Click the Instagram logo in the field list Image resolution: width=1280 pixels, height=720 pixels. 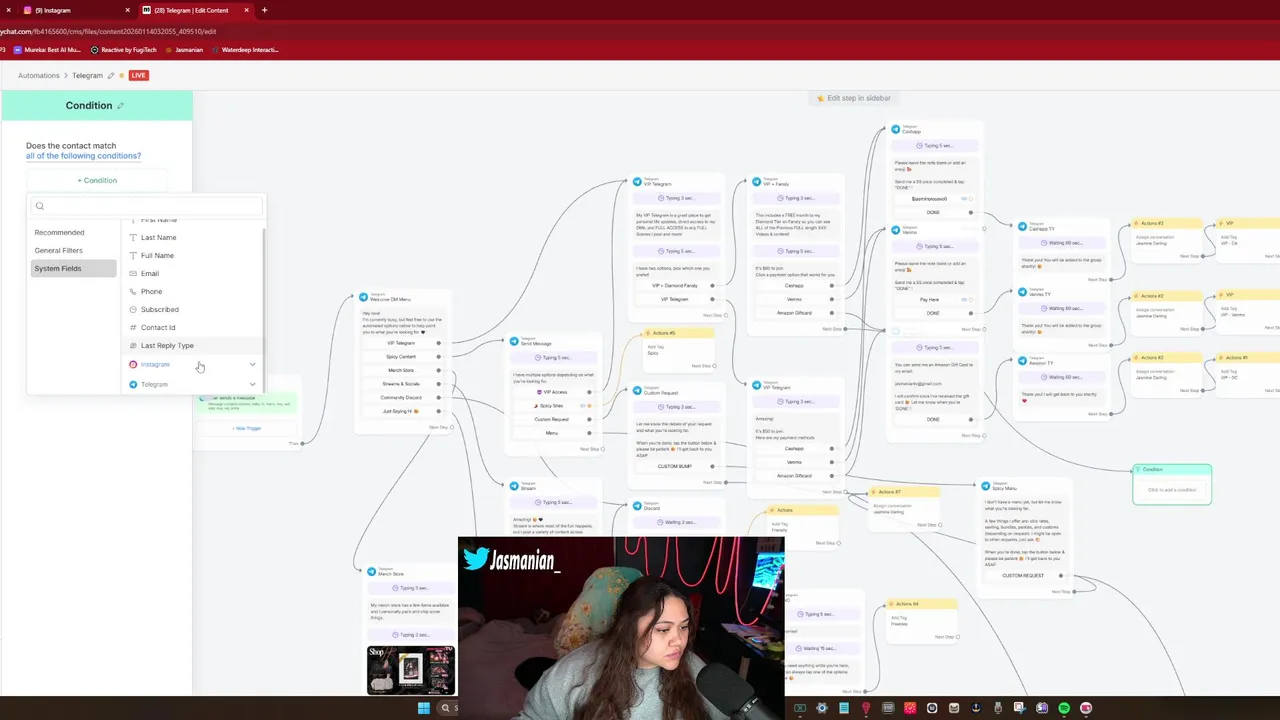pyautogui.click(x=133, y=365)
